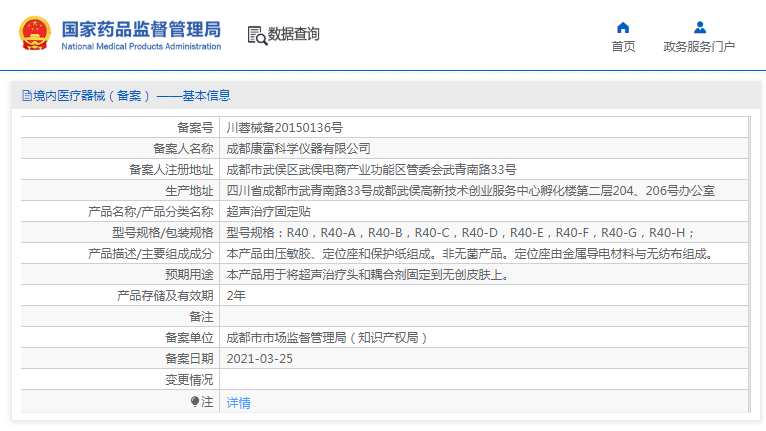Click the 生产地址 label
This screenshot has width=766, height=431.
pos(190,191)
